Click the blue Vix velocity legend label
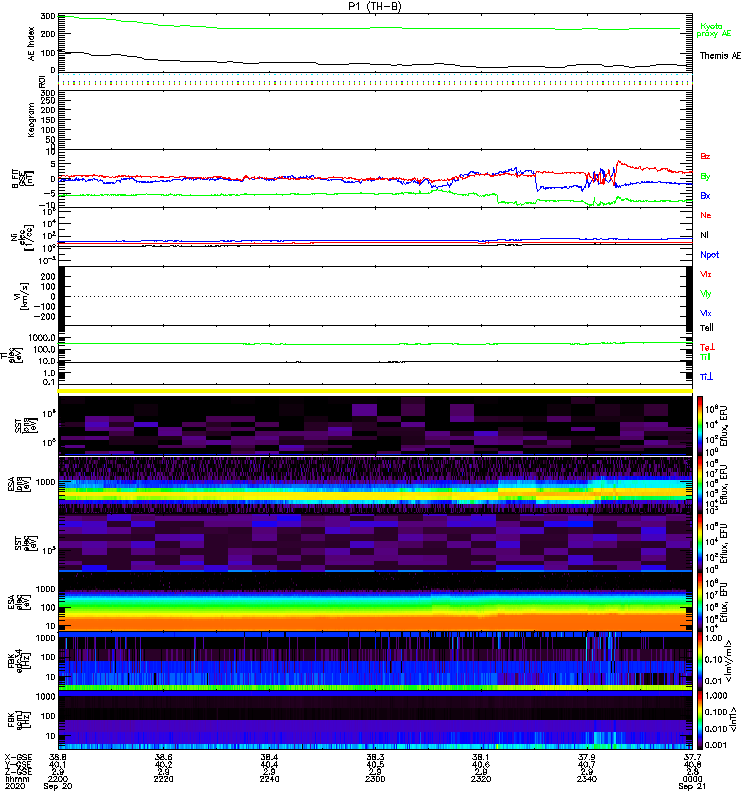750x800 pixels. pyautogui.click(x=706, y=313)
